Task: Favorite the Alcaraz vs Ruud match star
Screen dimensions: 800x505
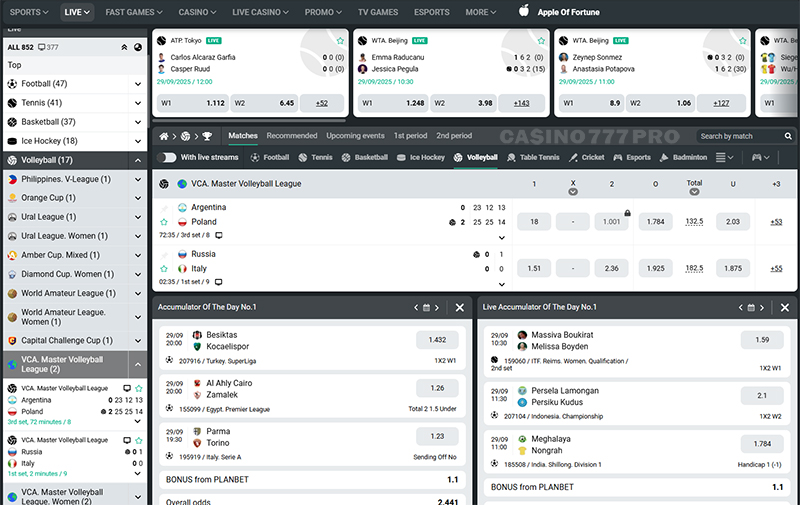Action: coord(340,41)
